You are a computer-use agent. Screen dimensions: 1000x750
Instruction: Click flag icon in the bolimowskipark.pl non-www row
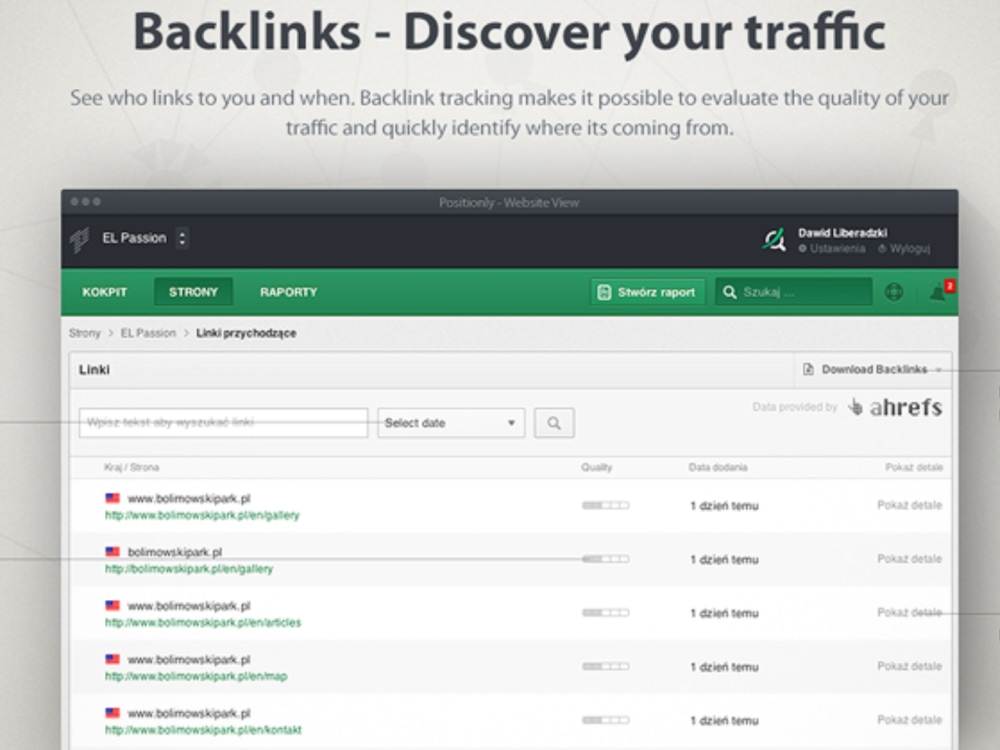tap(112, 552)
